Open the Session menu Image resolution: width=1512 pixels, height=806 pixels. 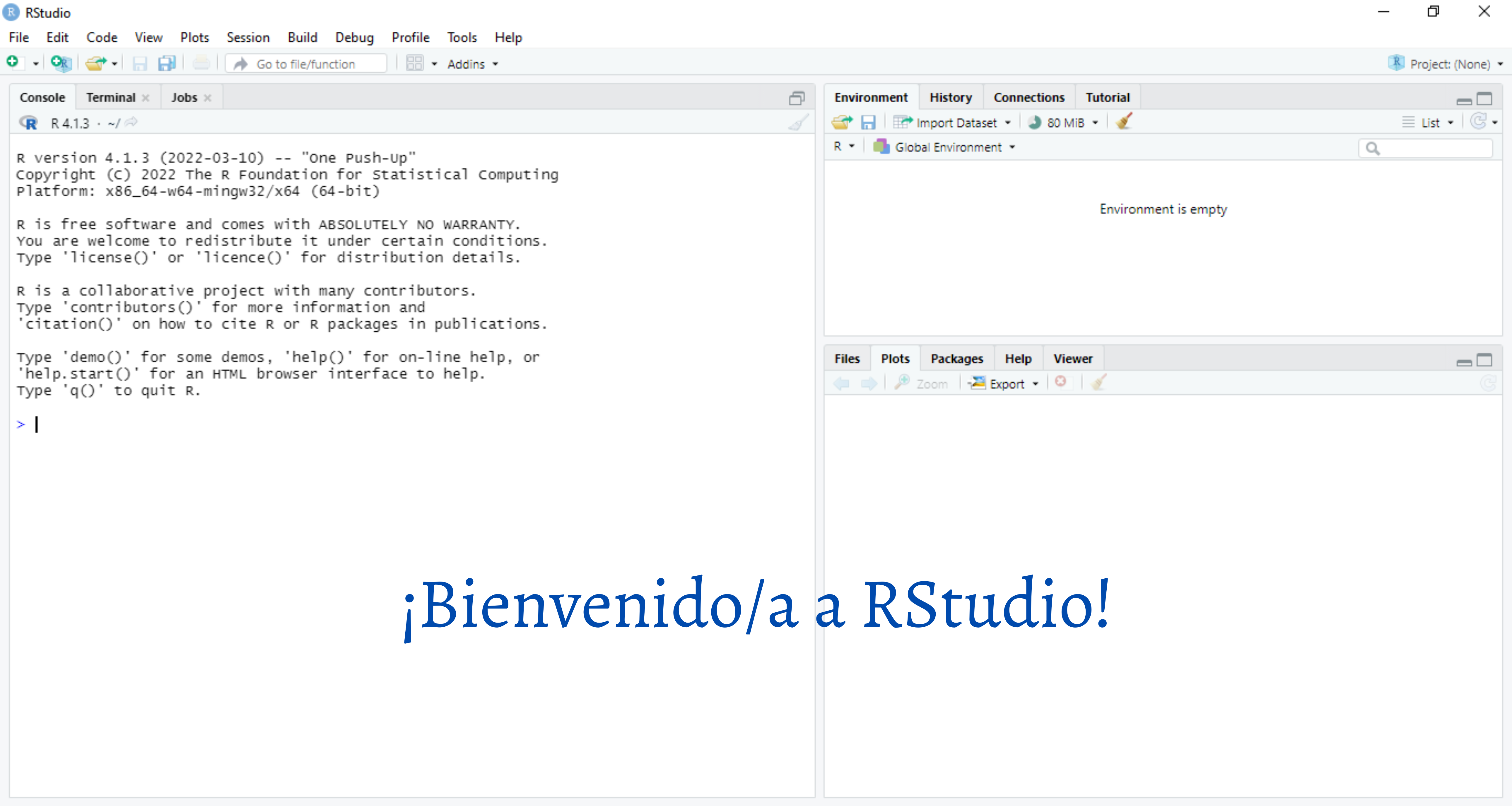click(248, 38)
